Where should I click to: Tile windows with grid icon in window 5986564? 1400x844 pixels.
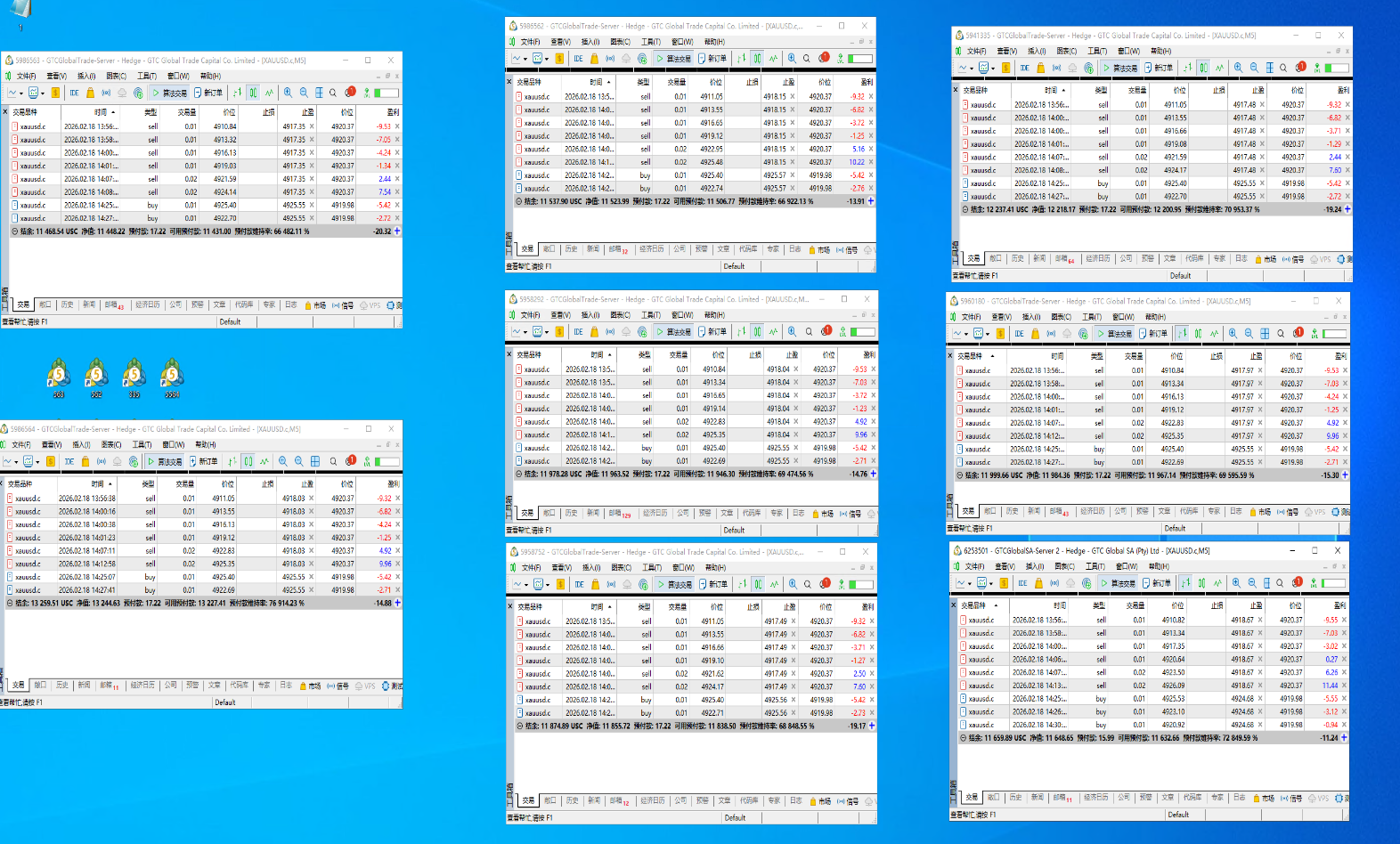(314, 461)
